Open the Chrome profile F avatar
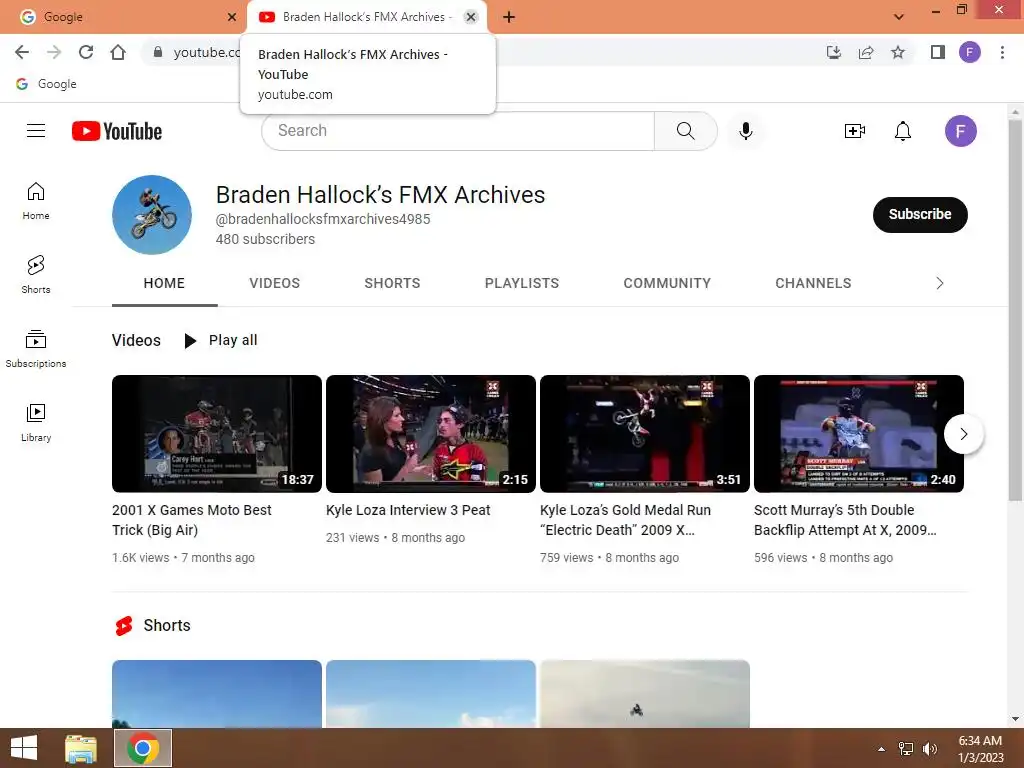 [x=970, y=52]
